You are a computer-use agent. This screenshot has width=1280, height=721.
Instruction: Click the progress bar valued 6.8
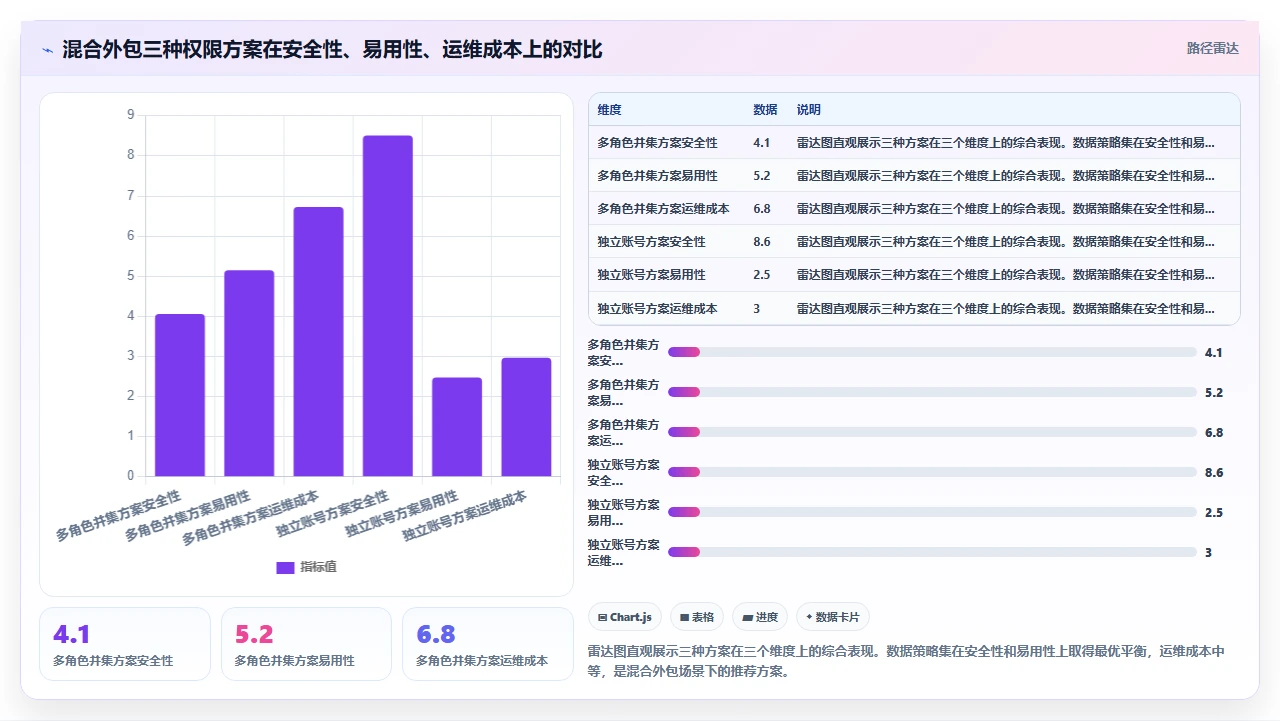[932, 432]
